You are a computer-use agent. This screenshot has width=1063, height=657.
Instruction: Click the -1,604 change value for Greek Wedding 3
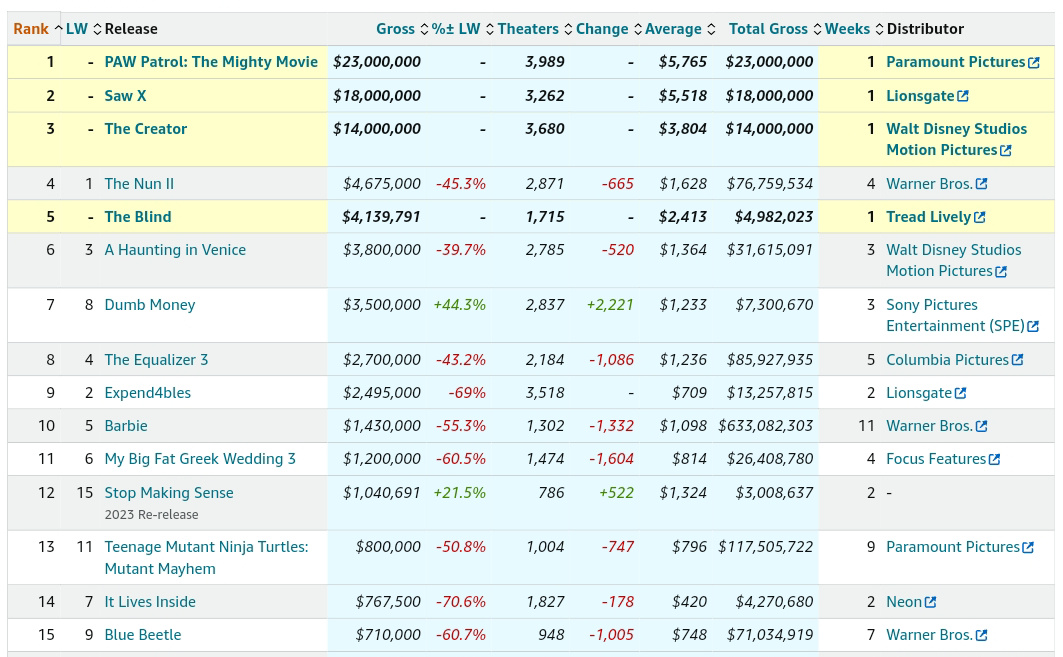611,459
